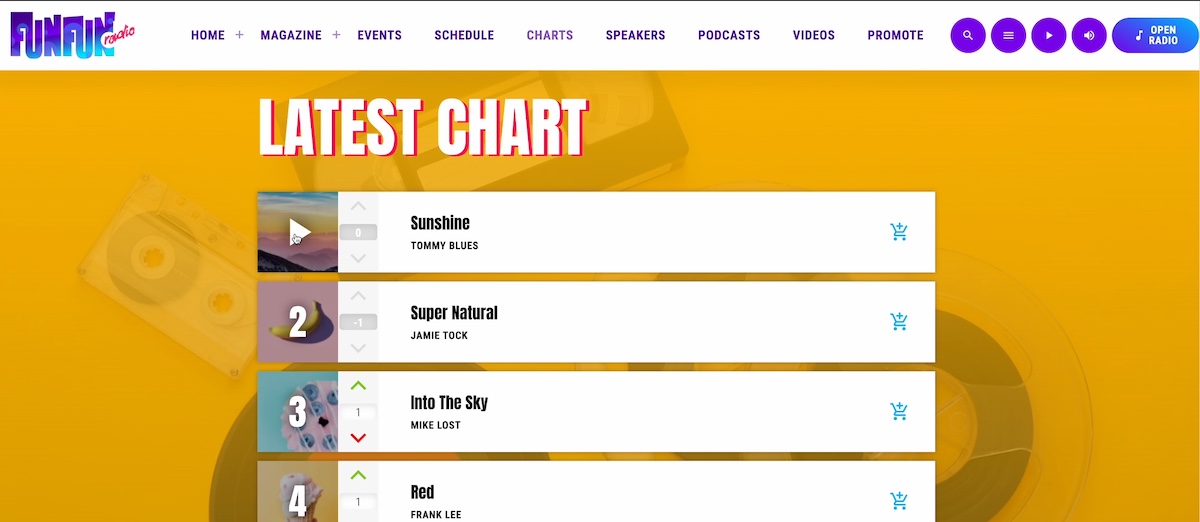Click the Open Radio button

coord(1155,35)
